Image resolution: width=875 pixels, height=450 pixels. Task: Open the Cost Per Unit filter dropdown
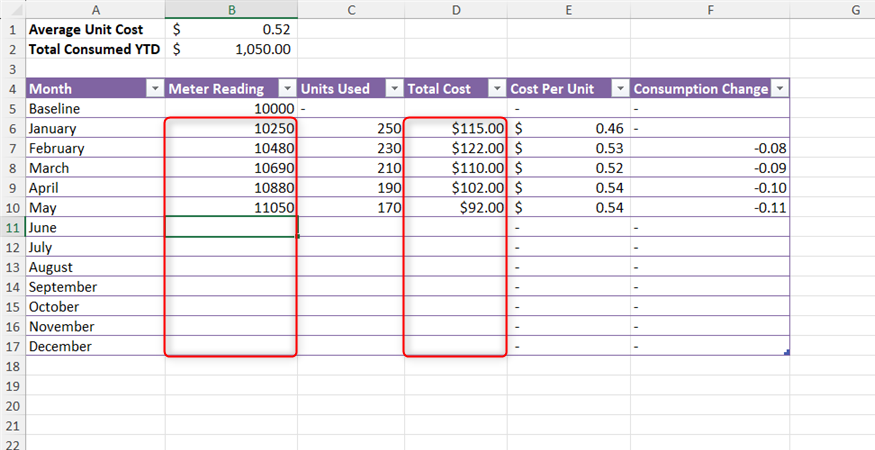point(620,89)
